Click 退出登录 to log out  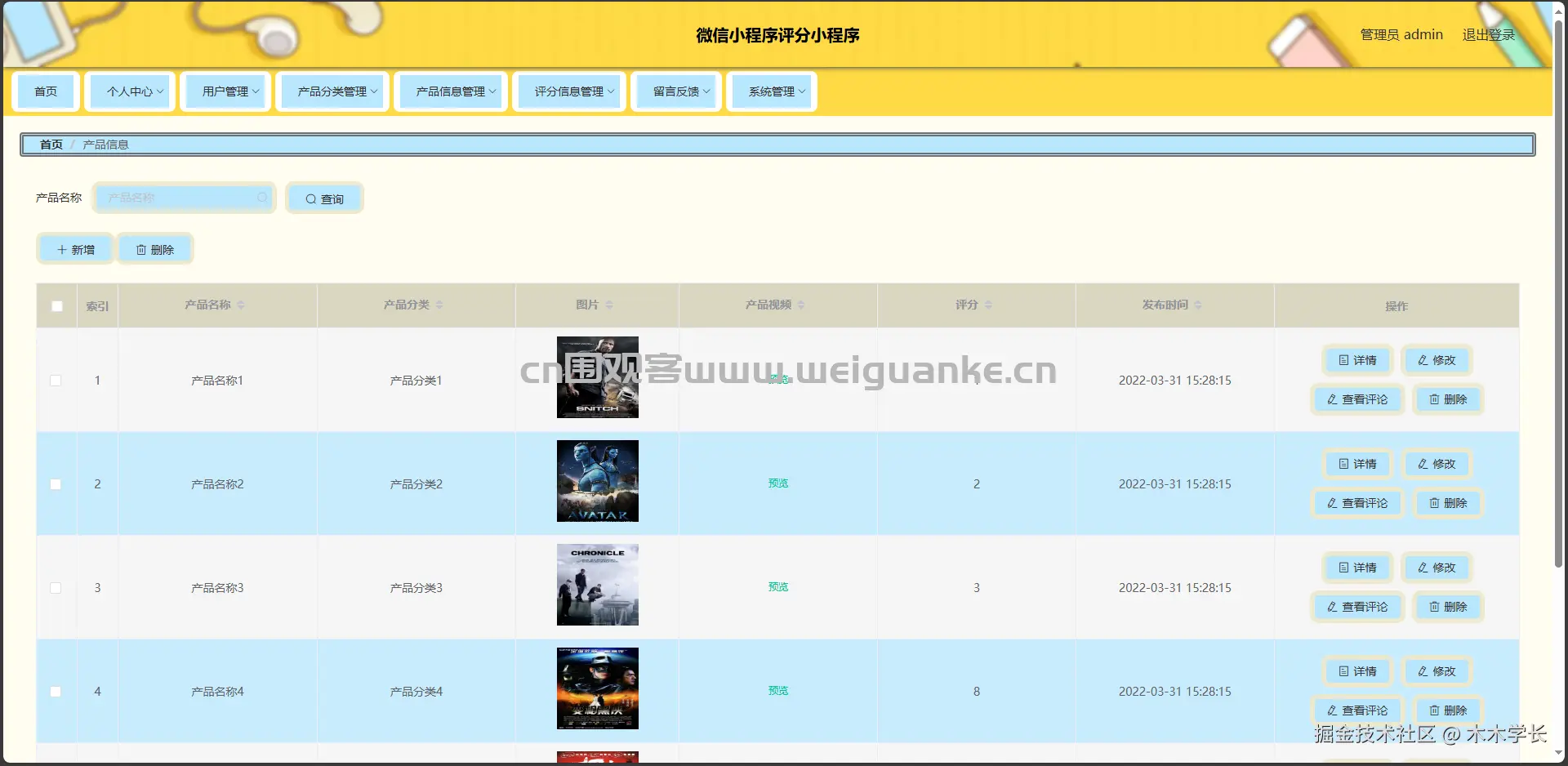[x=1488, y=35]
